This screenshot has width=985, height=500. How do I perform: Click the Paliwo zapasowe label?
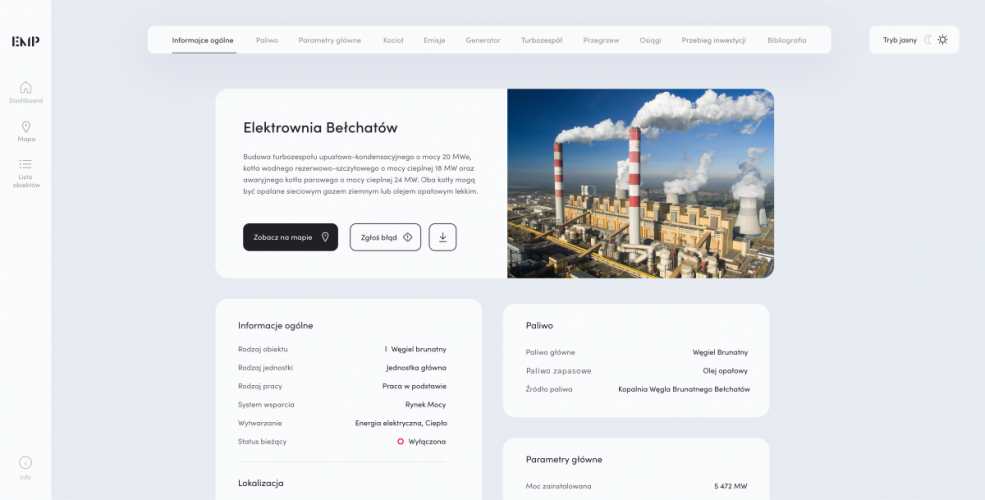[558, 371]
